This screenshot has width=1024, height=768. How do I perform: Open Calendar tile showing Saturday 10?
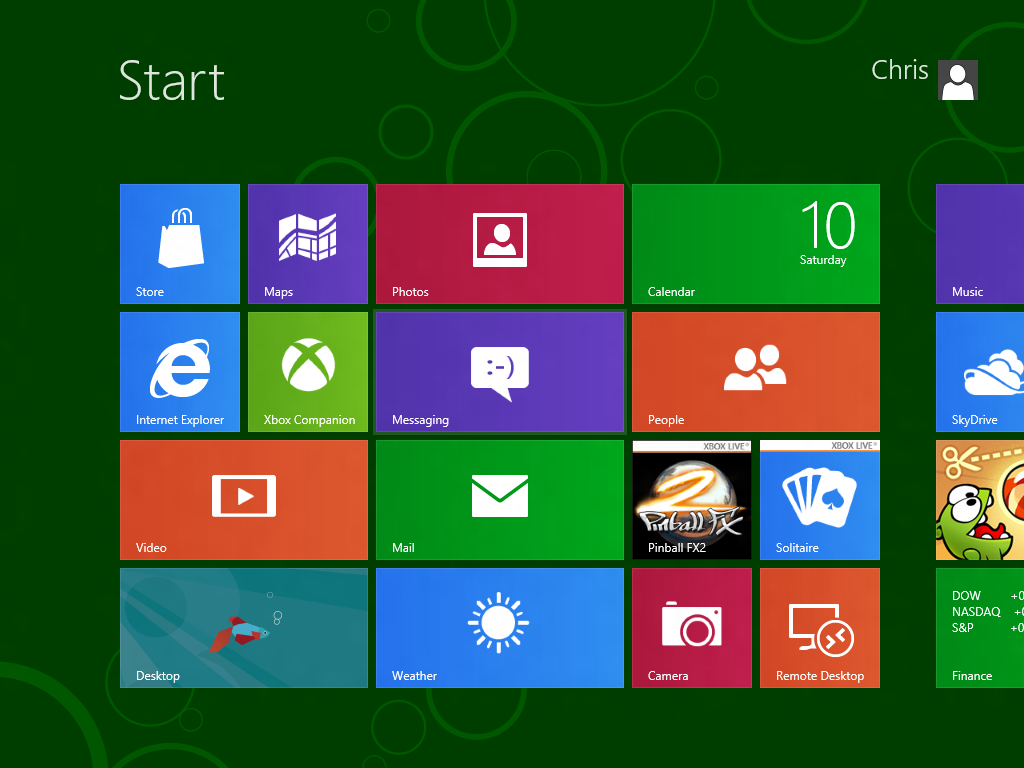click(756, 243)
